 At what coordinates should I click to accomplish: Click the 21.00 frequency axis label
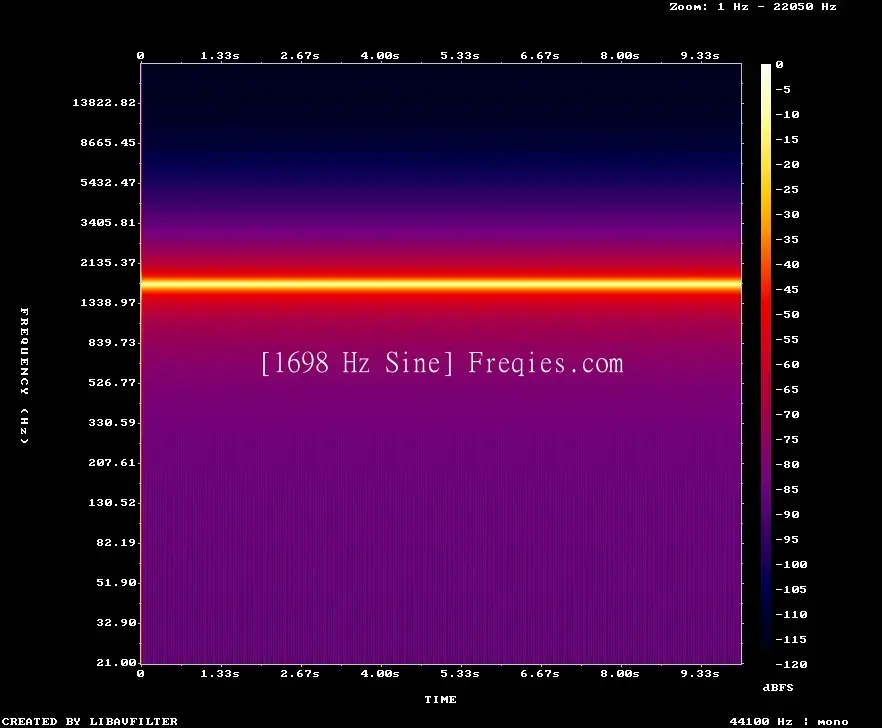[116, 662]
